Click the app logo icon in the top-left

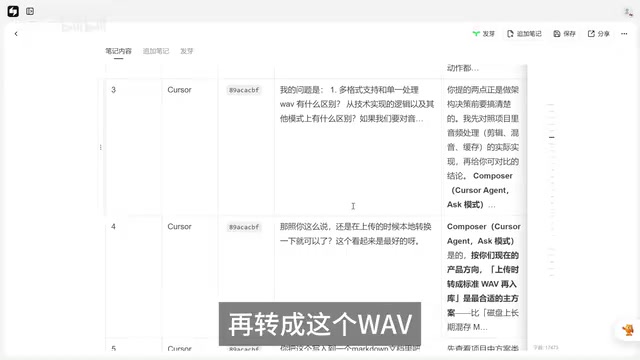(13, 11)
